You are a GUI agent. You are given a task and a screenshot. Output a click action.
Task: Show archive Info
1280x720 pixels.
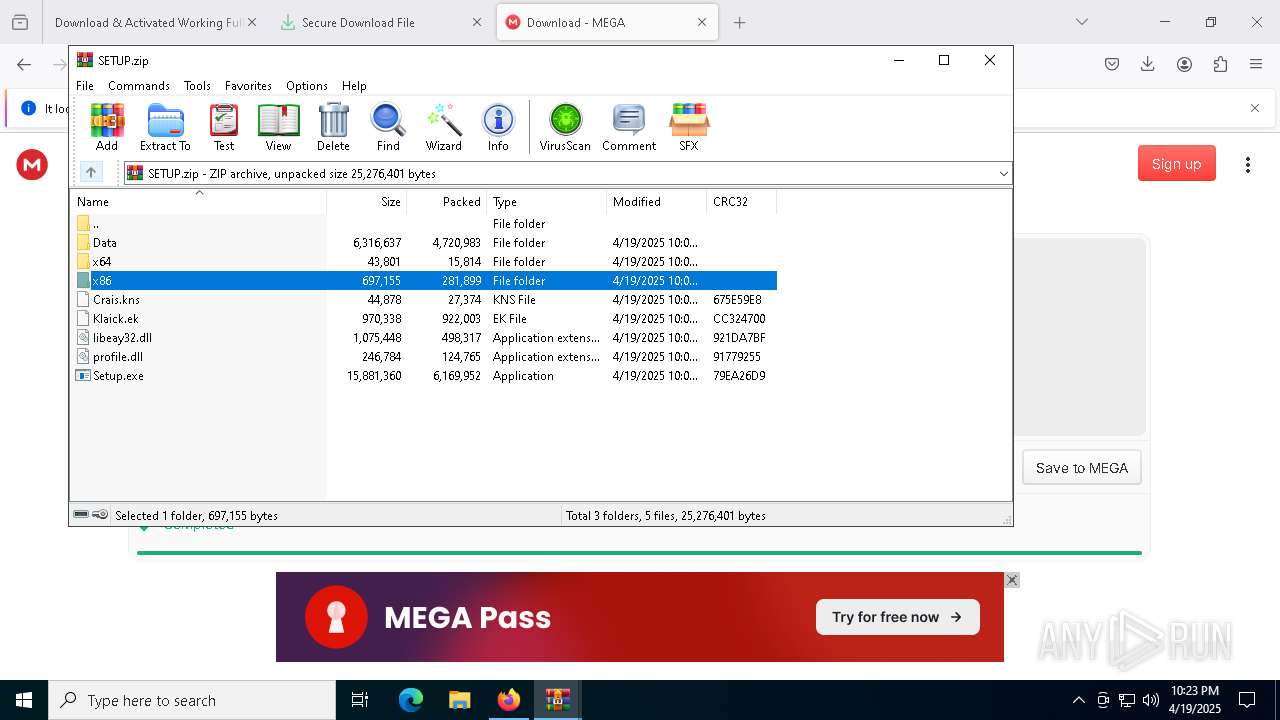(498, 127)
